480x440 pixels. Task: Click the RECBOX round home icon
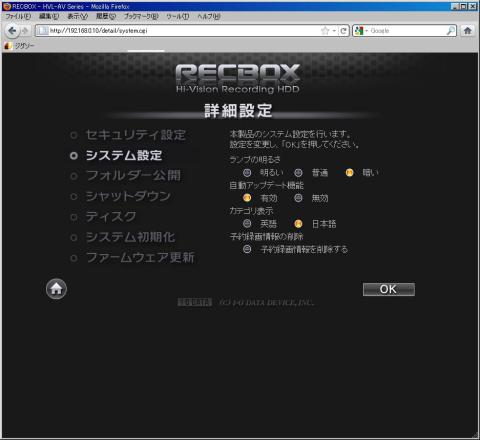[x=56, y=289]
